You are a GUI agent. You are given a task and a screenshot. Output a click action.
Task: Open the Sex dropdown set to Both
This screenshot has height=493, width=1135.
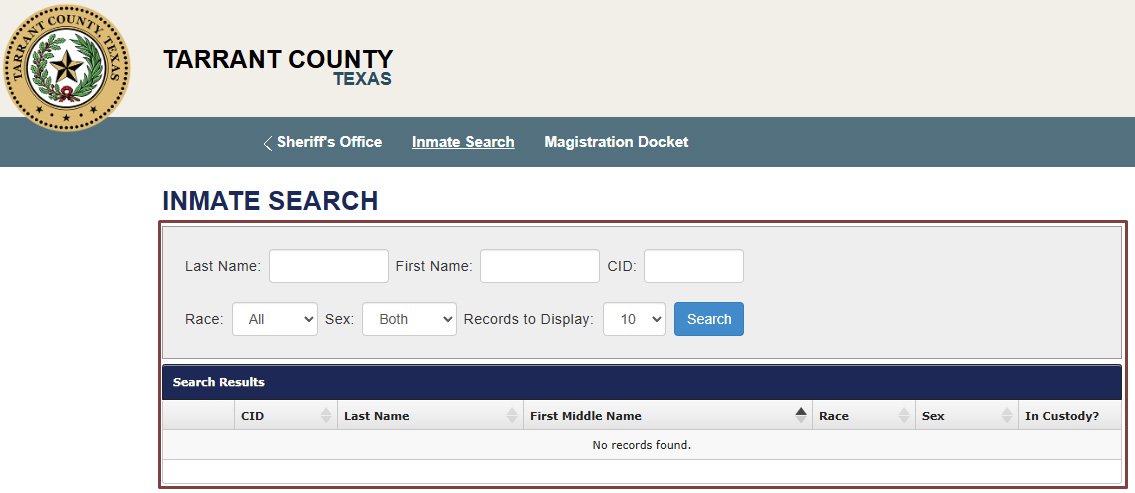tap(410, 319)
